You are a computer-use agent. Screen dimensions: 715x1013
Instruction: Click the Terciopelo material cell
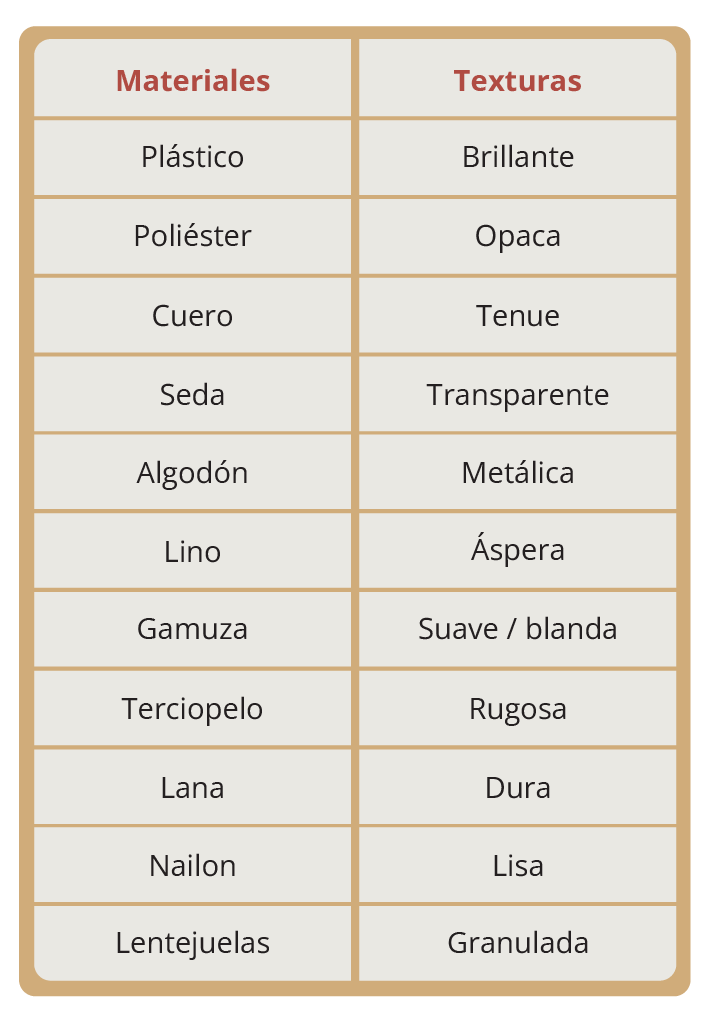[192, 709]
